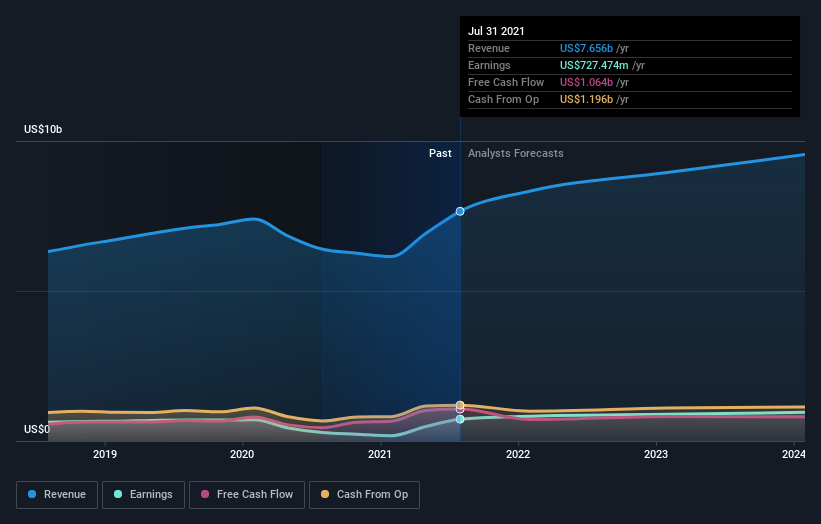
Task: Click the 2021 x-axis label
Action: 380,454
